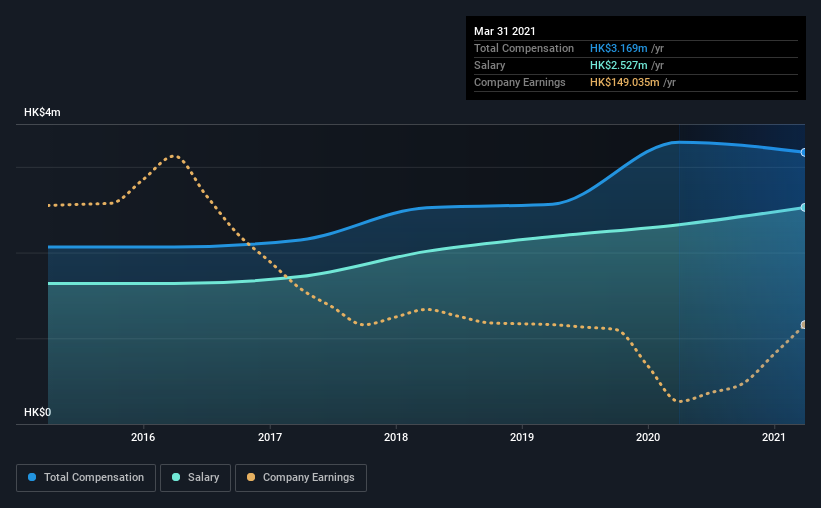The image size is (821, 508).
Task: Click the 2018 x-axis label
Action: [396, 437]
